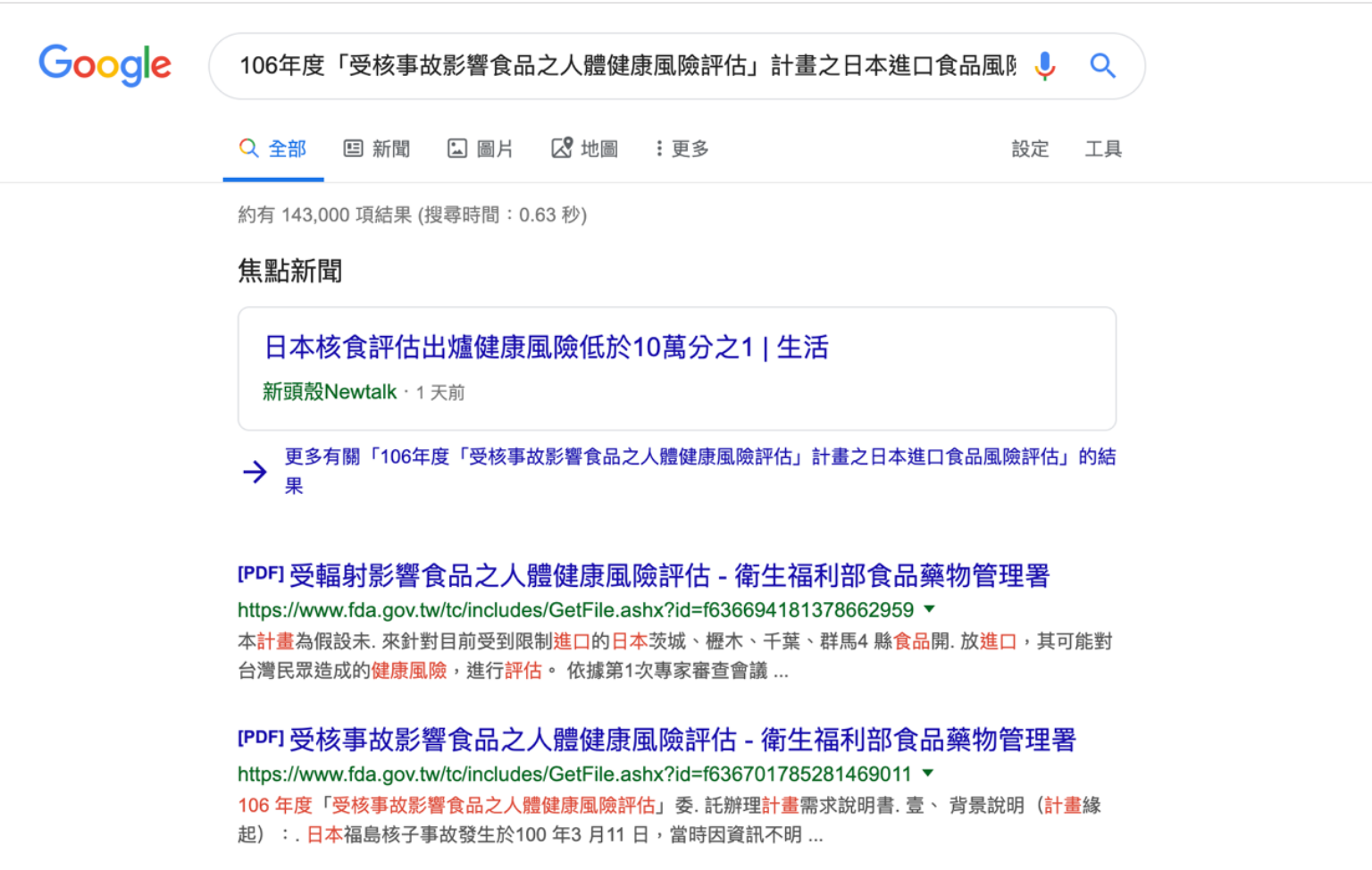Open the 設定 (Settings) menu
The width and height of the screenshot is (1372, 870).
point(1030,149)
